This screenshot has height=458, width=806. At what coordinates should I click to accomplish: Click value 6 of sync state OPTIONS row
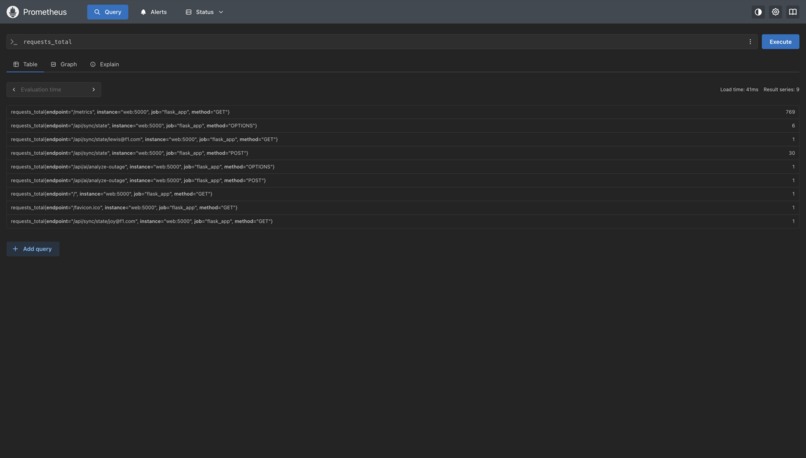793,125
